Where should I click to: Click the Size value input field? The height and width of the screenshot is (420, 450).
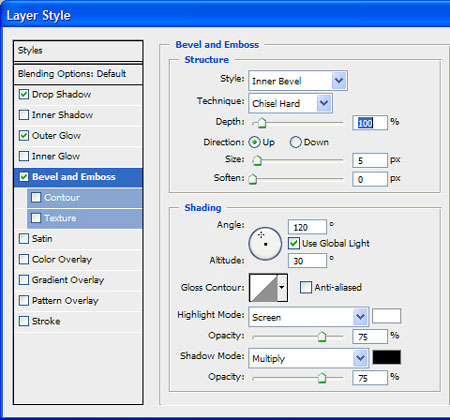tap(370, 161)
